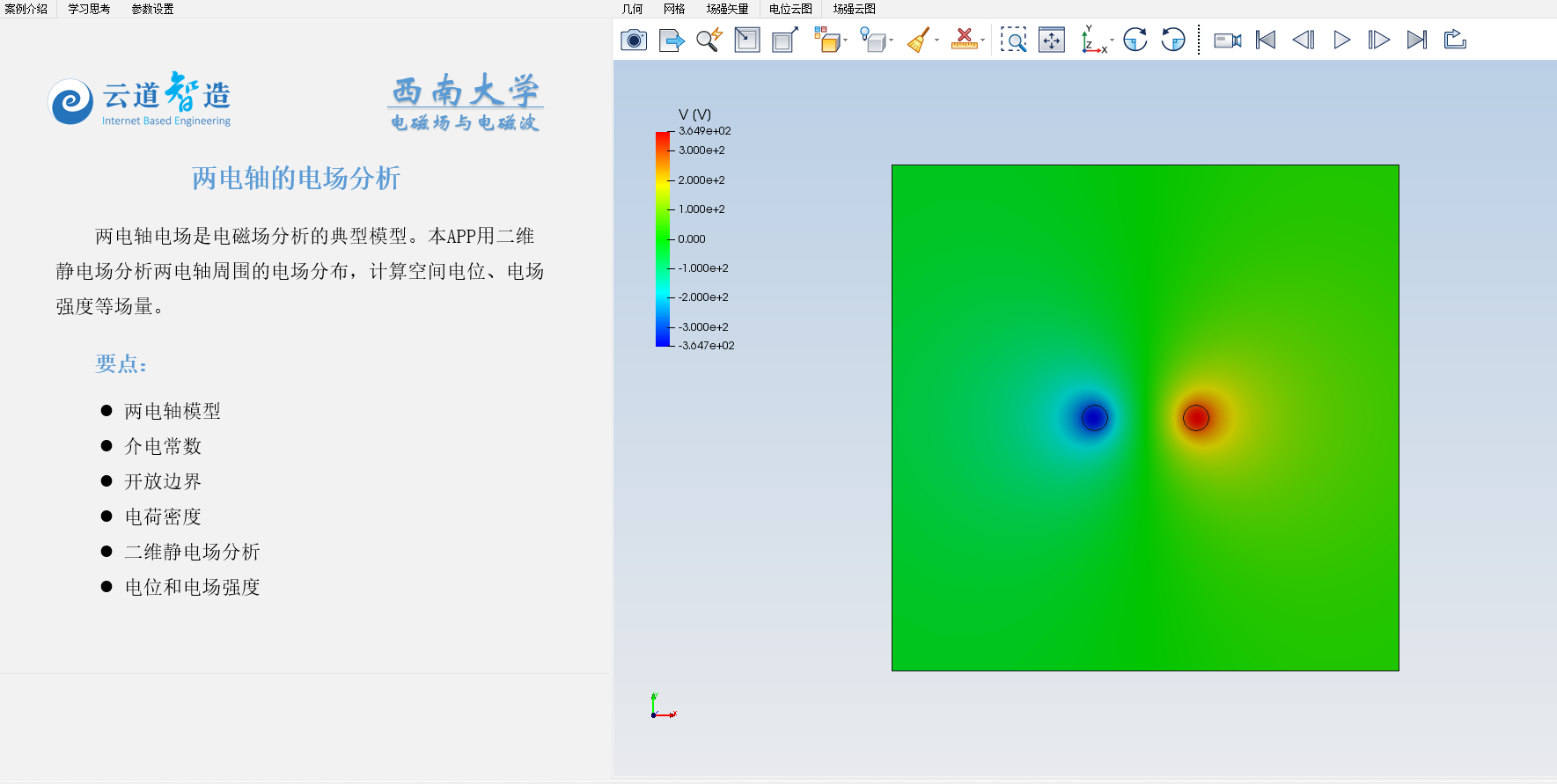The height and width of the screenshot is (784, 1557).
Task: Click the shrink view square icon
Action: 747,40
